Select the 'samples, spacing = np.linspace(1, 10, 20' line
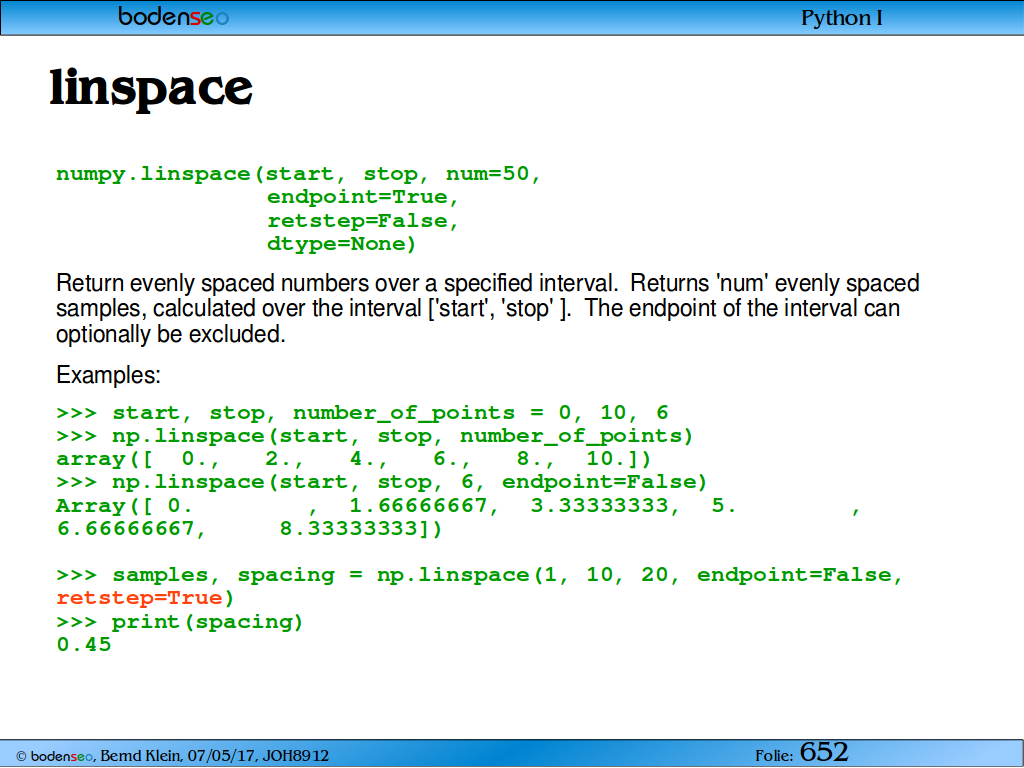The height and width of the screenshot is (768, 1024). [x=479, y=575]
